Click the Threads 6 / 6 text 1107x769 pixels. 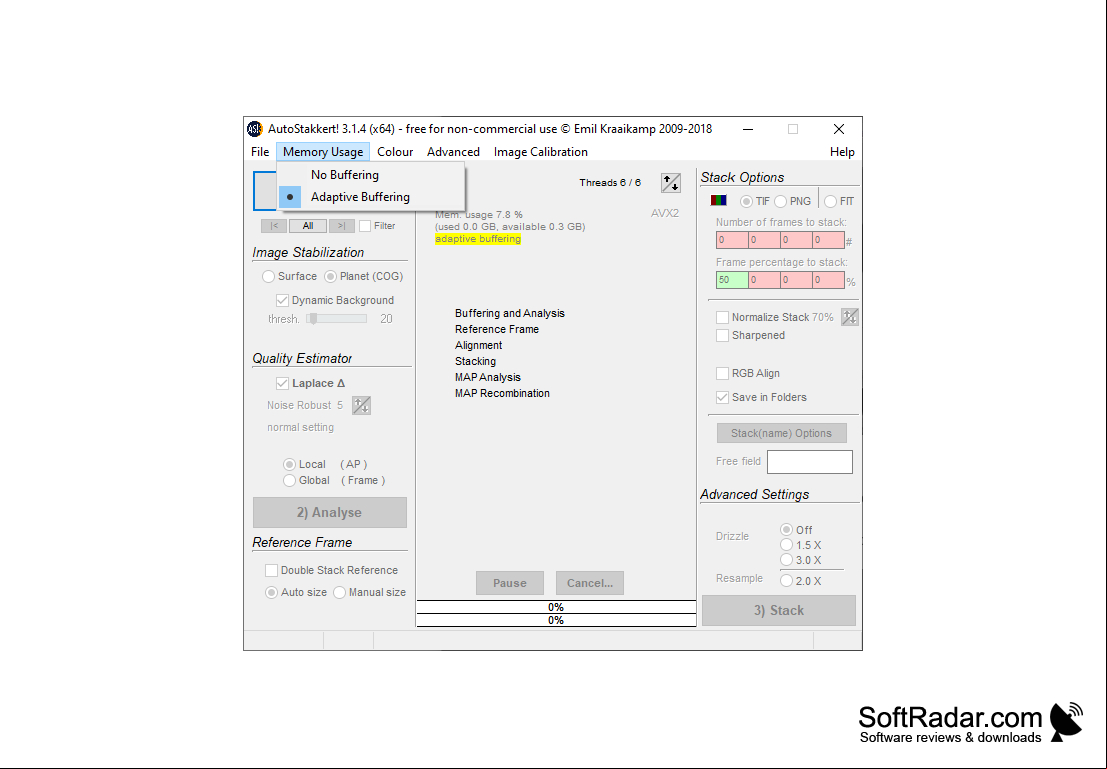pos(610,183)
